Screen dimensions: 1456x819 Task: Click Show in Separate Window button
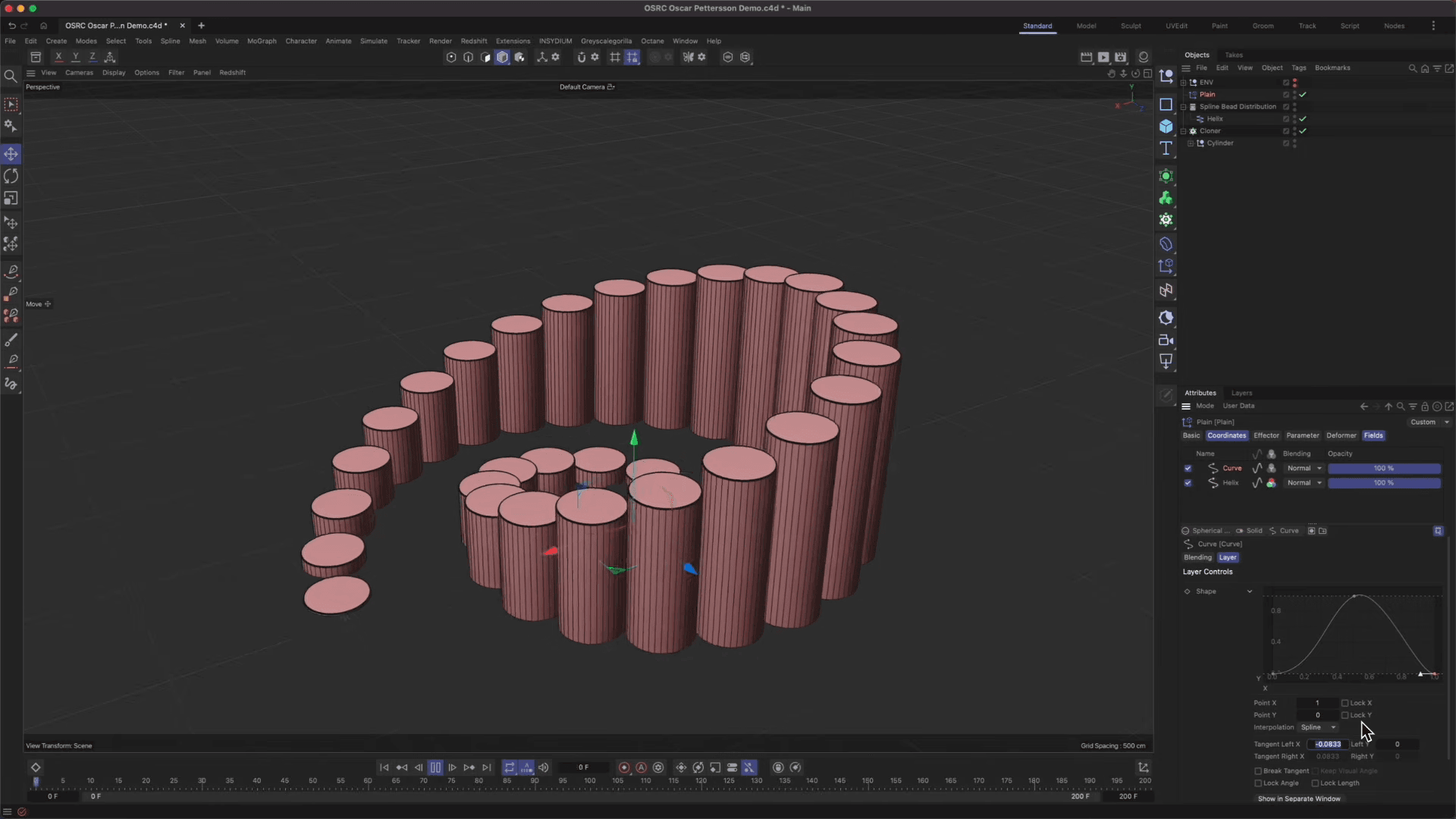click(x=1299, y=799)
